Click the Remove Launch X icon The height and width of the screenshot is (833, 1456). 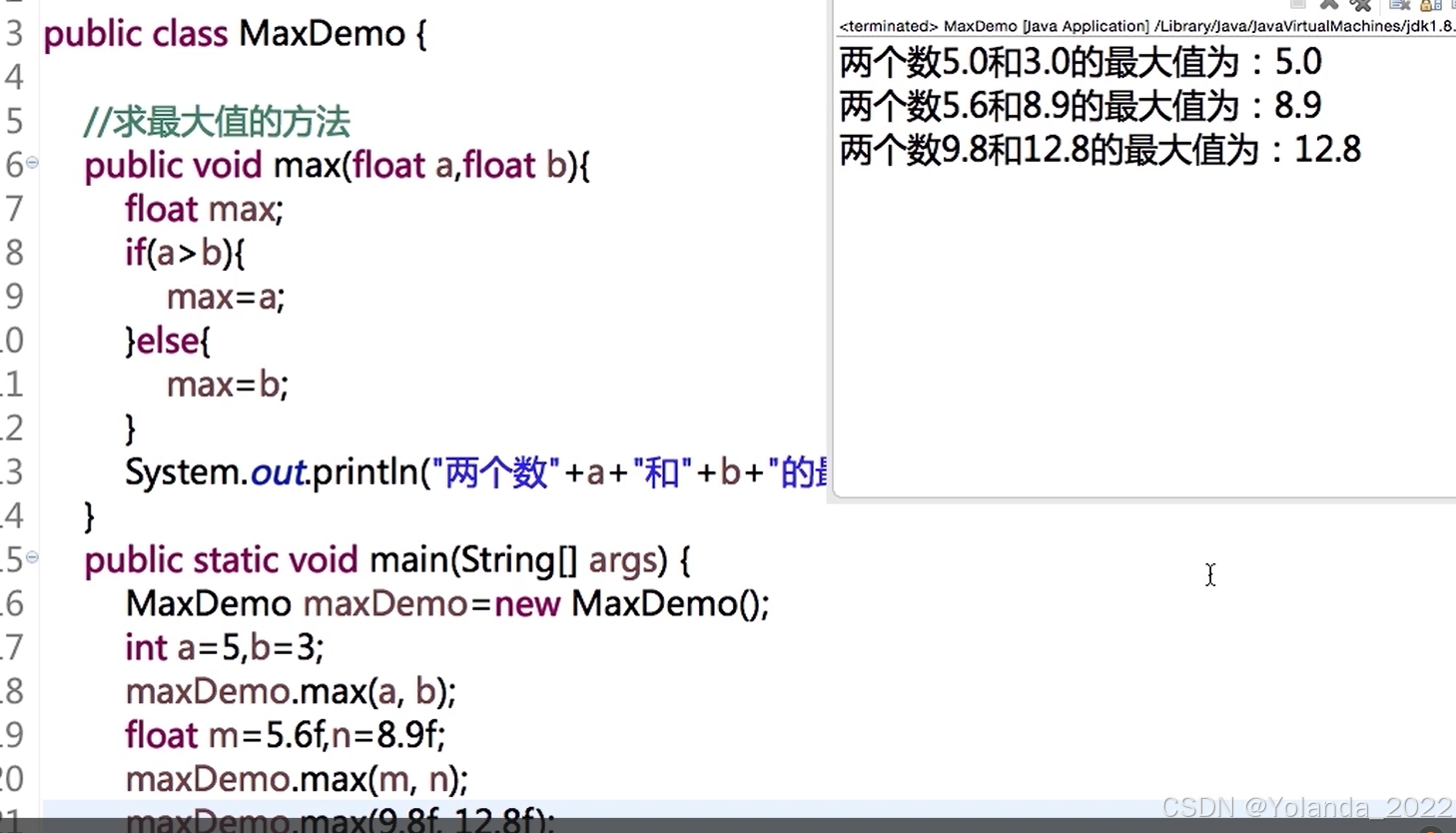pyautogui.click(x=1329, y=4)
